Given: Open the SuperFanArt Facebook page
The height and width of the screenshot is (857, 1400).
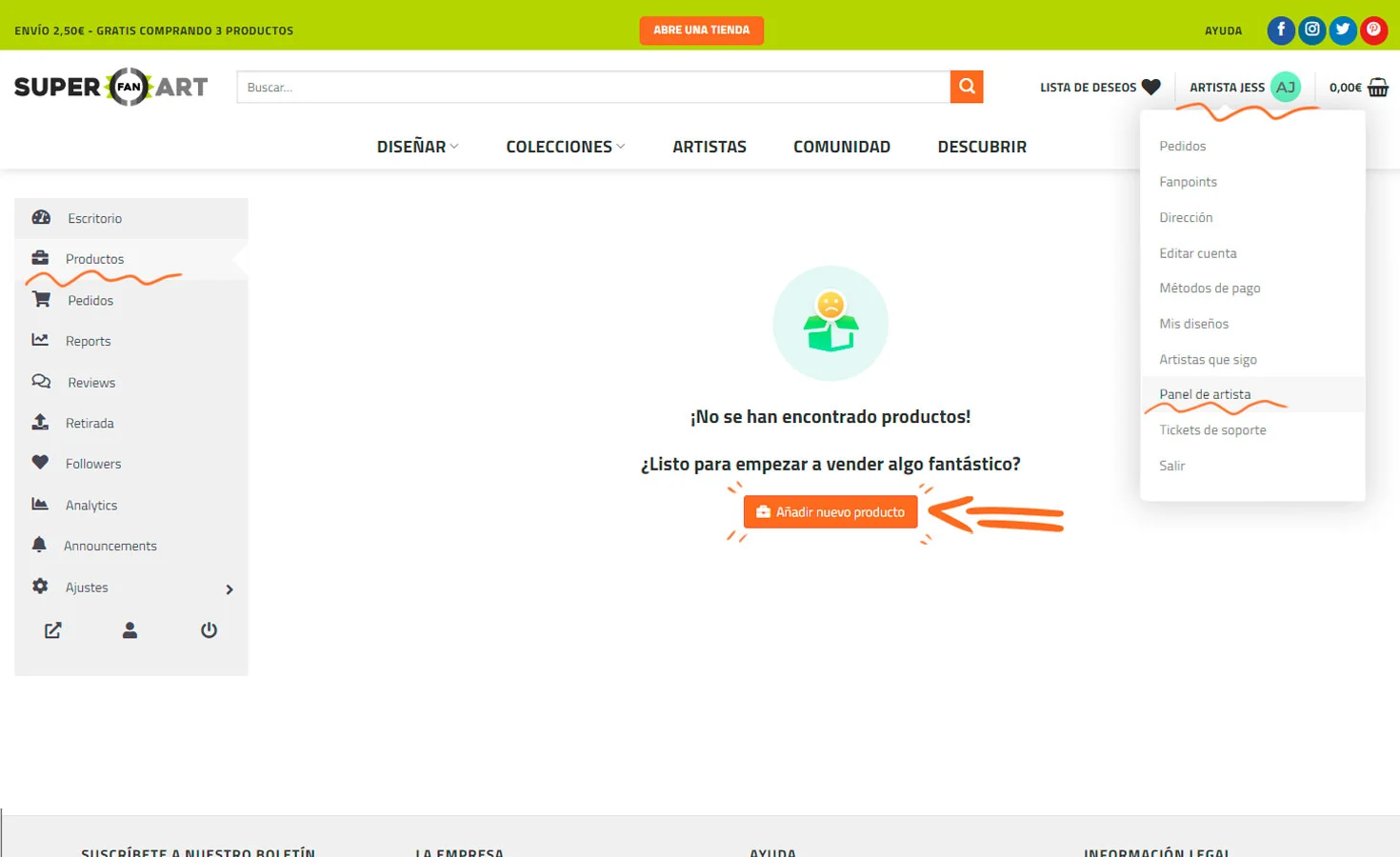Looking at the screenshot, I should pyautogui.click(x=1280, y=30).
